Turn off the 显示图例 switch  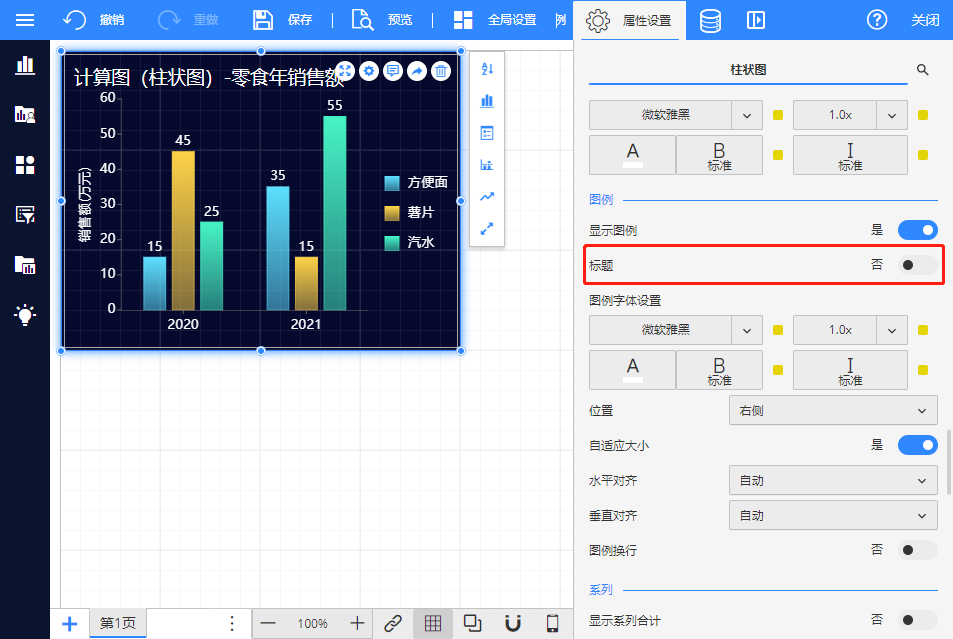[917, 230]
